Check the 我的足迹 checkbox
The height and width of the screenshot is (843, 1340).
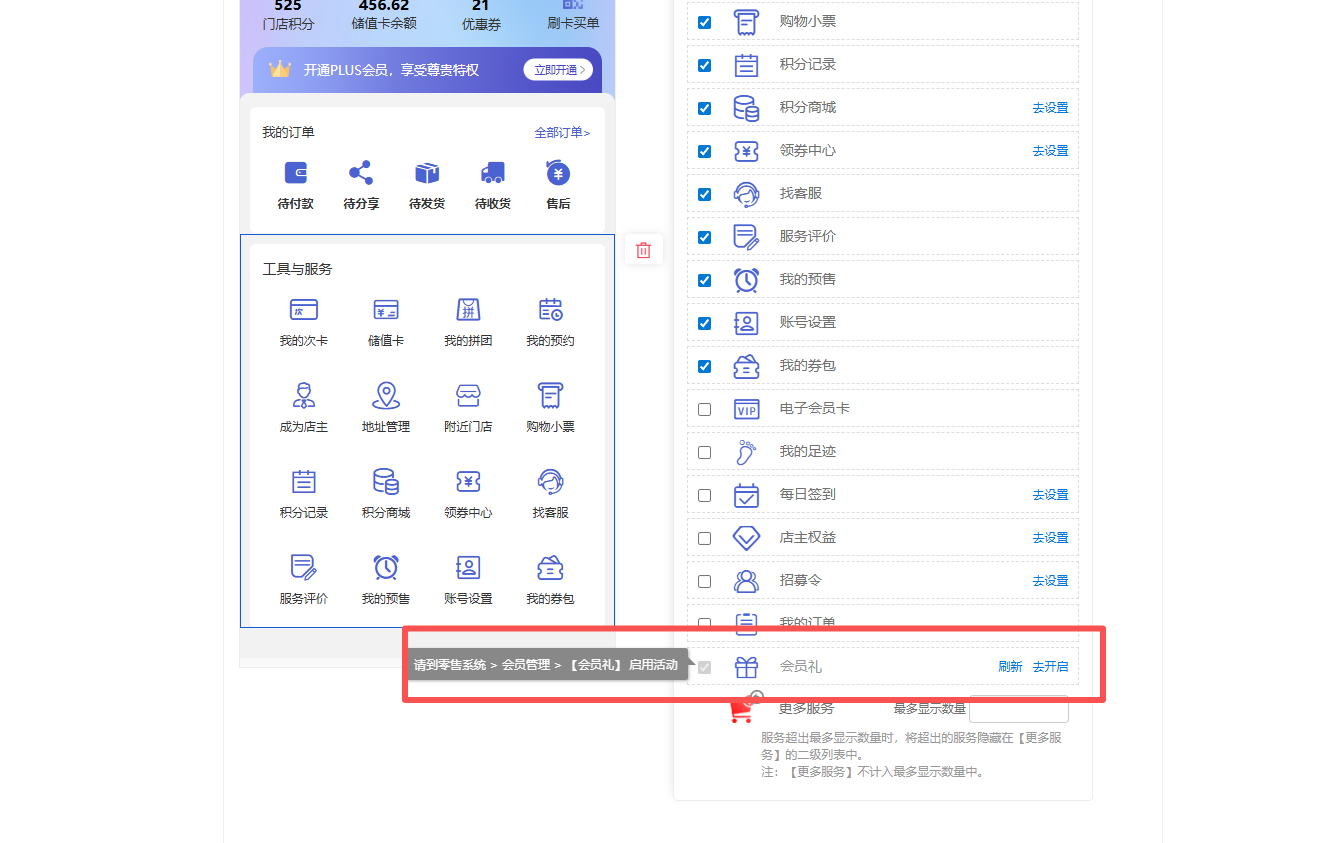click(705, 452)
